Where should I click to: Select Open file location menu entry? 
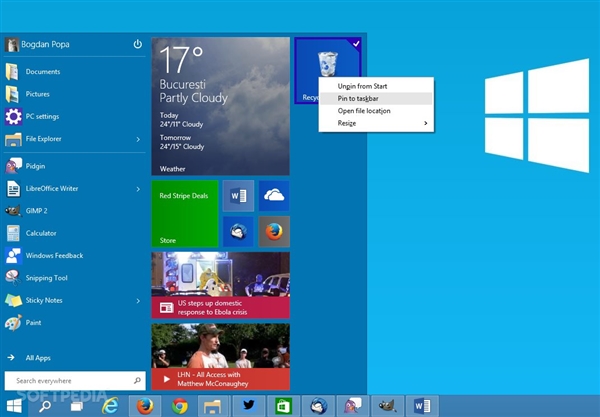coord(364,110)
